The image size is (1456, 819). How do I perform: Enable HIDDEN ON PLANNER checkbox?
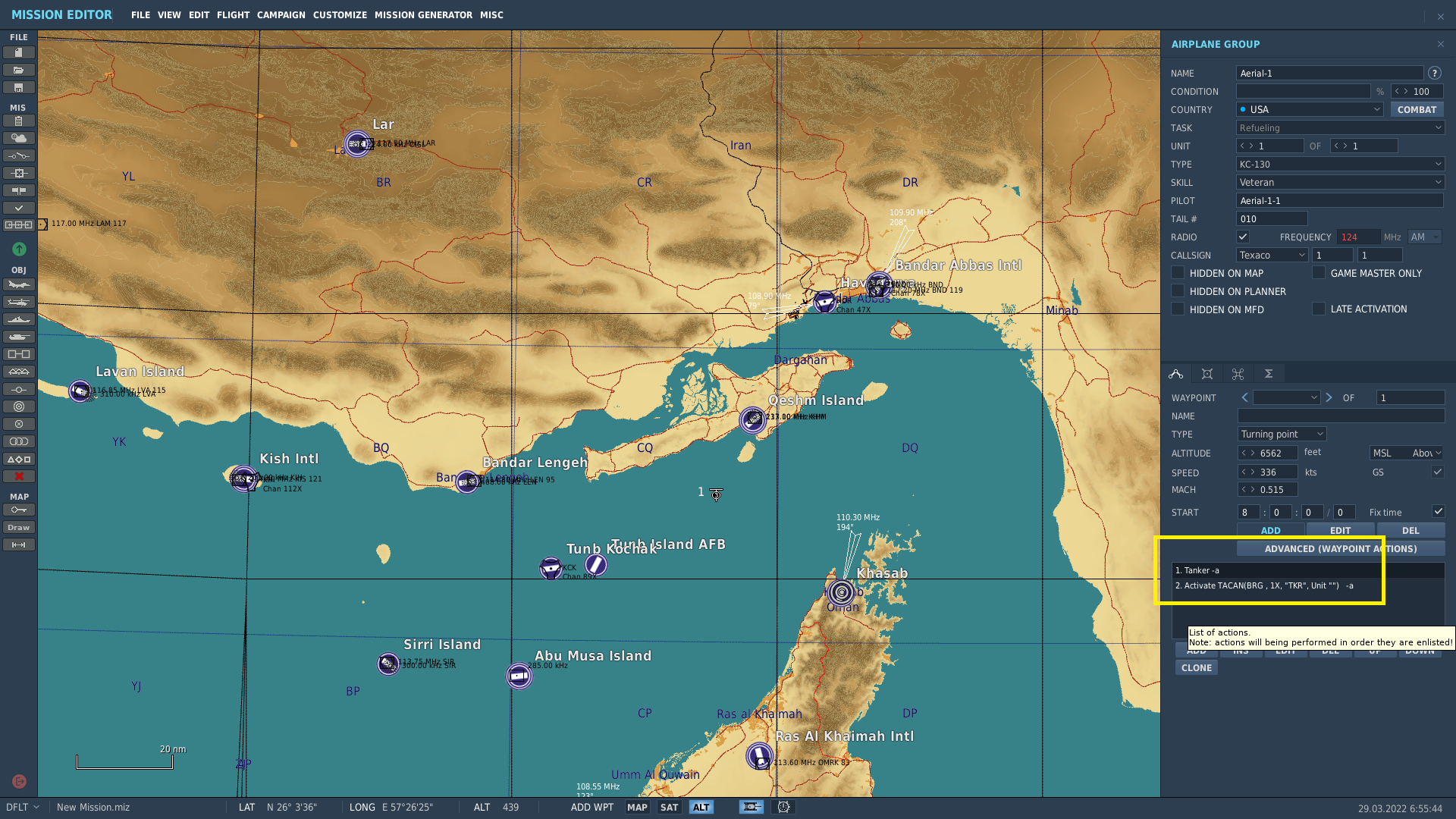[x=1178, y=290]
